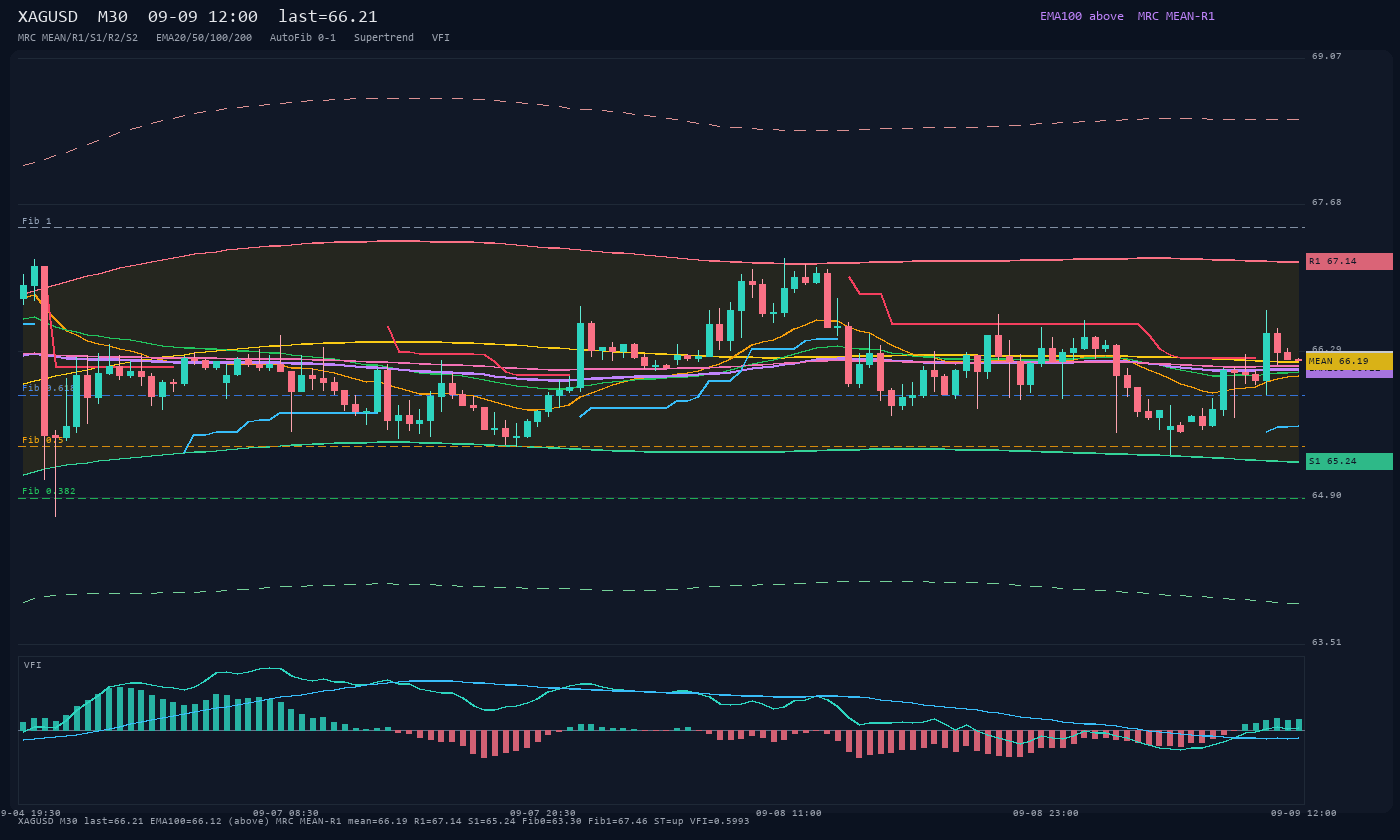Screen dimensions: 1400x840
Task: Click the Fib 0.382 level label
Action: pyautogui.click(x=49, y=491)
